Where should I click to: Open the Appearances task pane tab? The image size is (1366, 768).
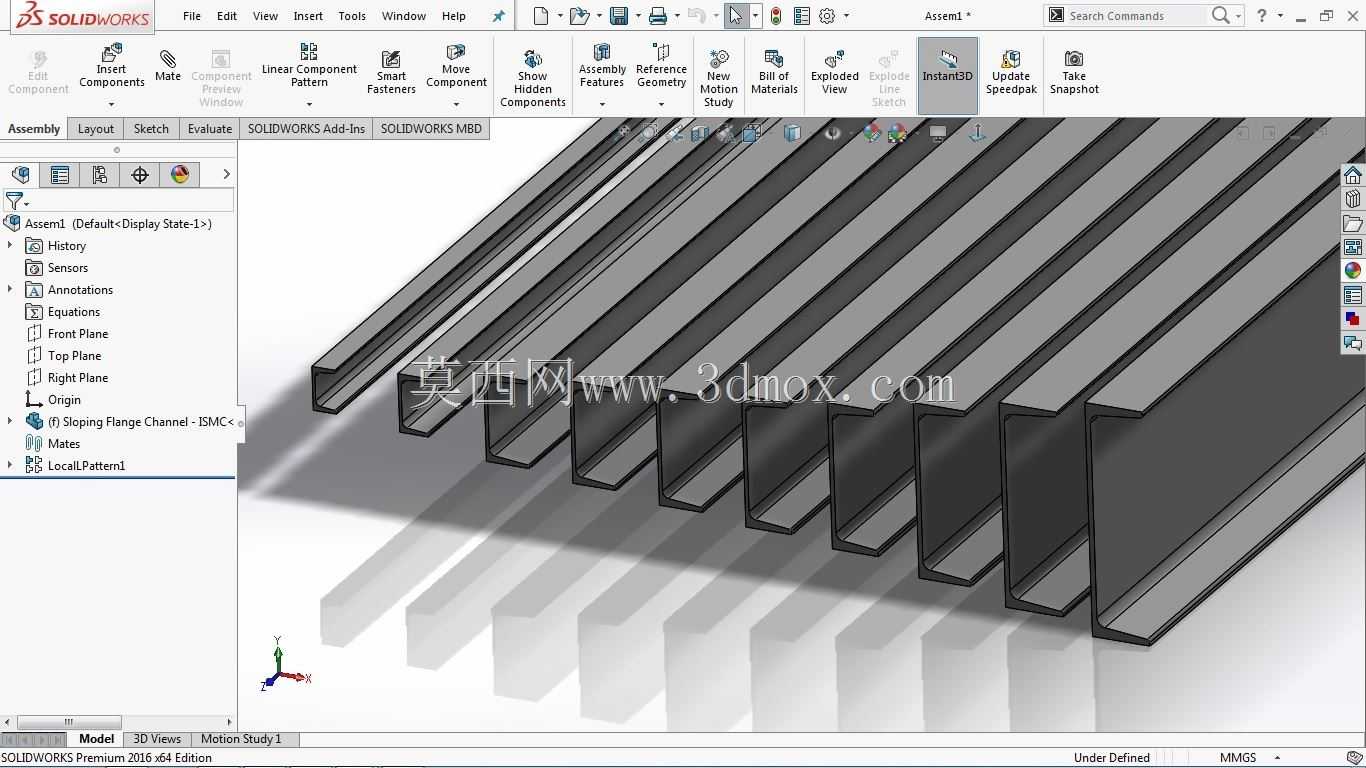(1353, 271)
